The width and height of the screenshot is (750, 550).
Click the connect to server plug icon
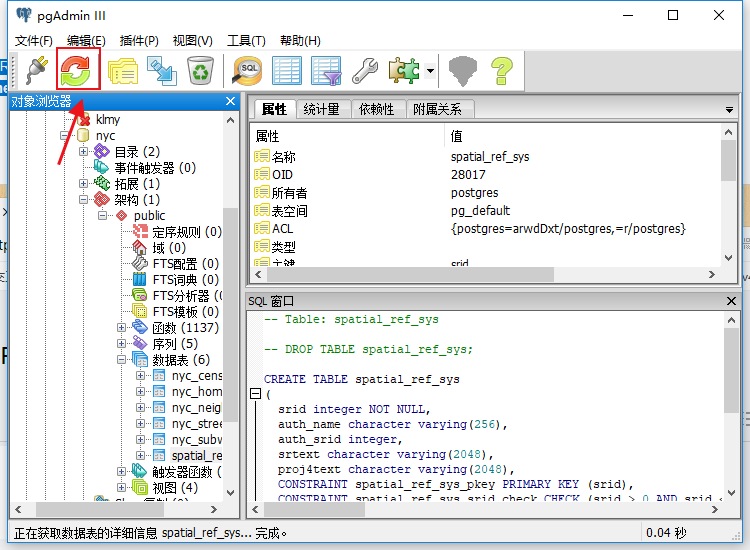(37, 70)
